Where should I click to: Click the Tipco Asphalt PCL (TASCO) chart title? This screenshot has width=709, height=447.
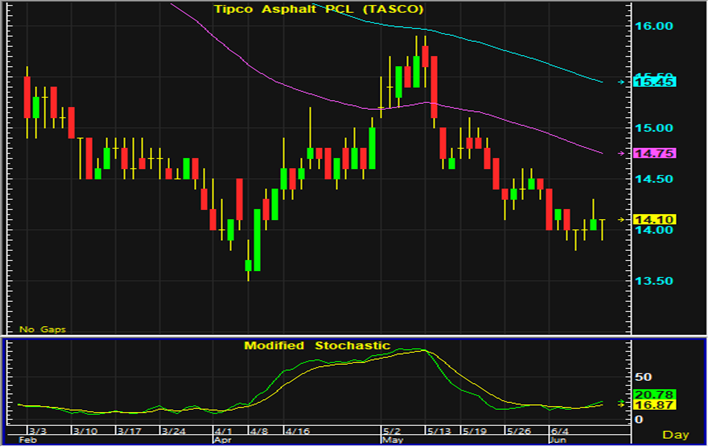coord(319,9)
